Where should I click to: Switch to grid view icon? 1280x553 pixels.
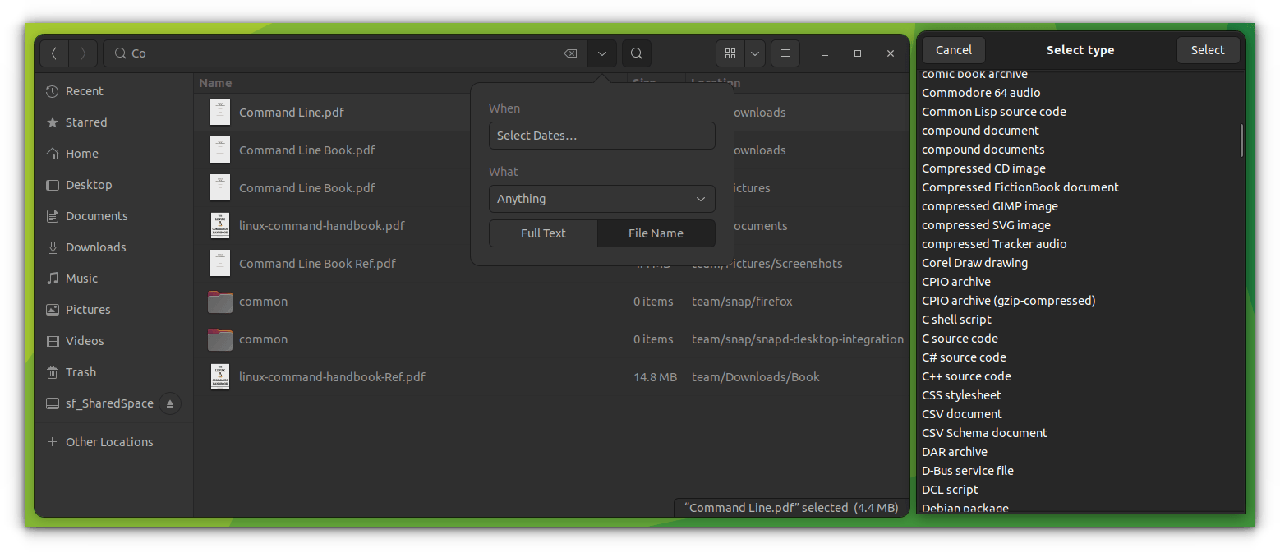(x=730, y=53)
